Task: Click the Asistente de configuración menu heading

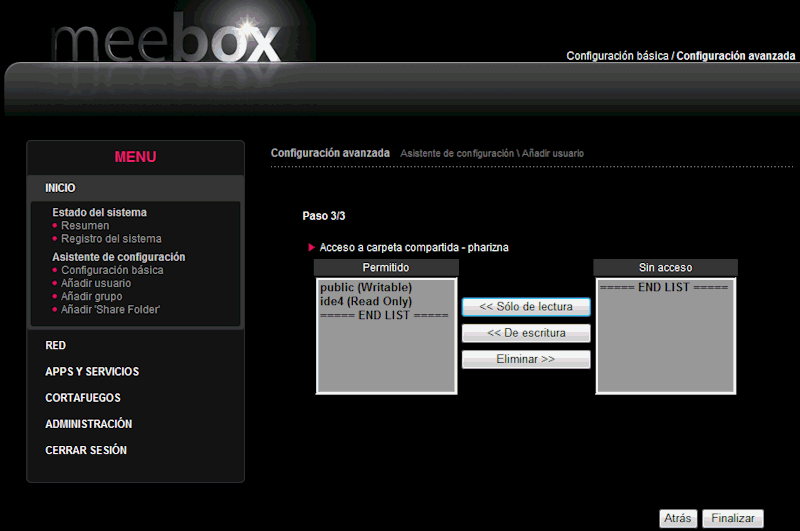Action: pos(118,257)
